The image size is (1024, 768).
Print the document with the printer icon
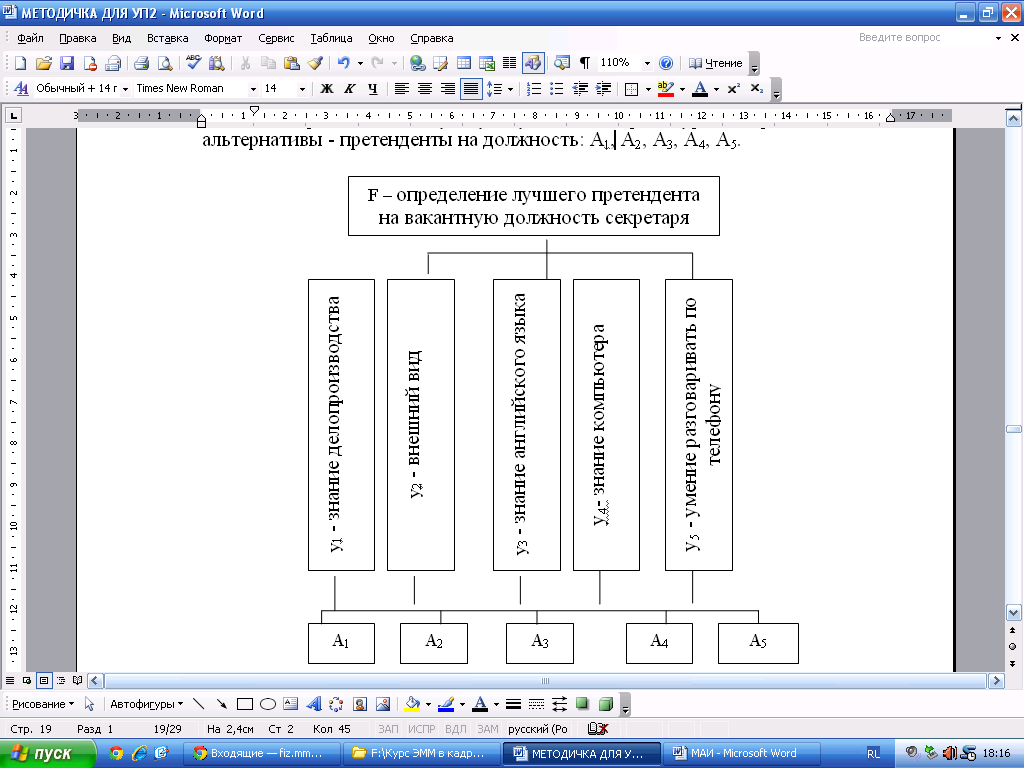(141, 63)
